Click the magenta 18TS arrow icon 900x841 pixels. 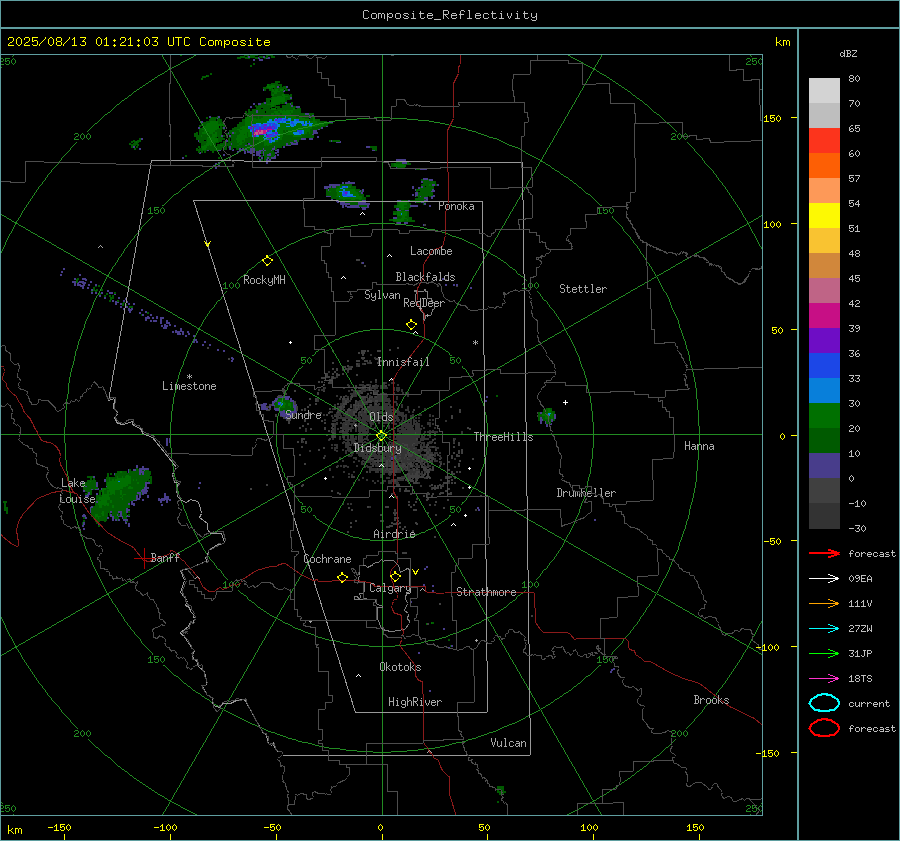[x=824, y=678]
